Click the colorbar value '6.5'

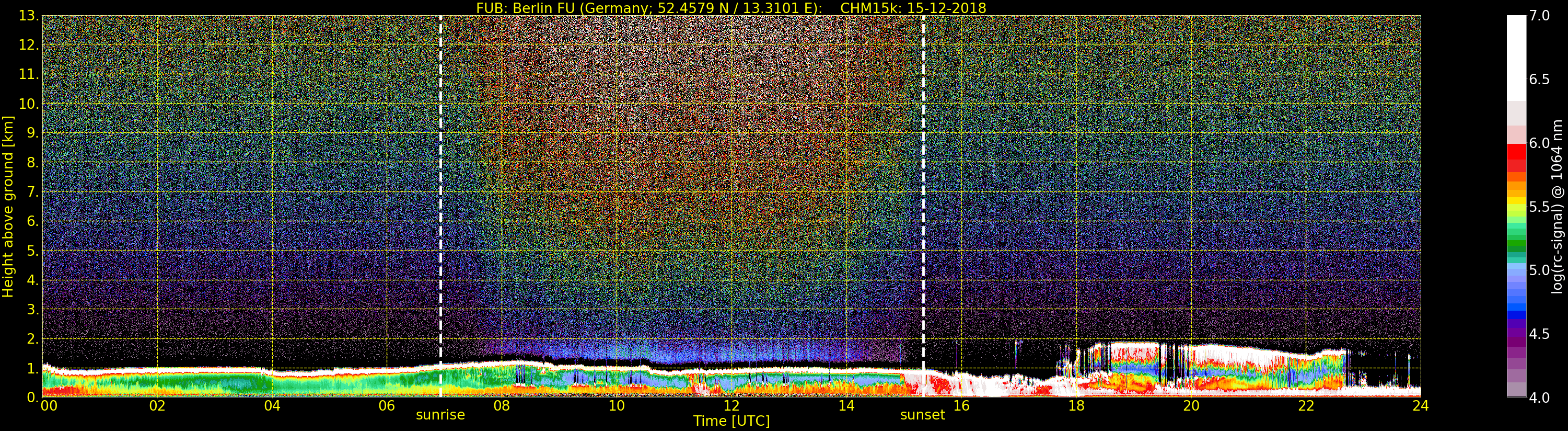tap(1539, 80)
